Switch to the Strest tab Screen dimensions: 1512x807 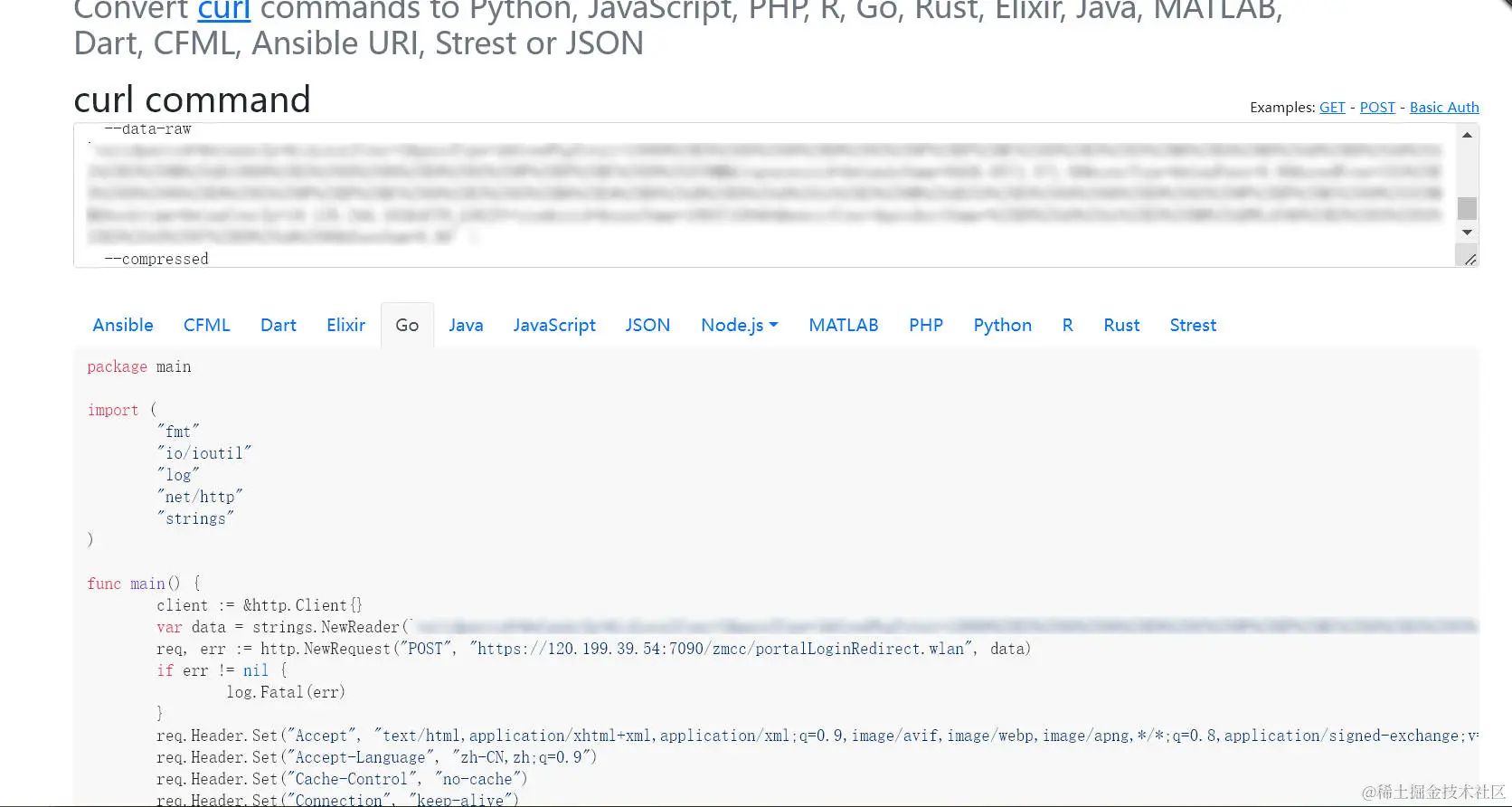pos(1193,325)
